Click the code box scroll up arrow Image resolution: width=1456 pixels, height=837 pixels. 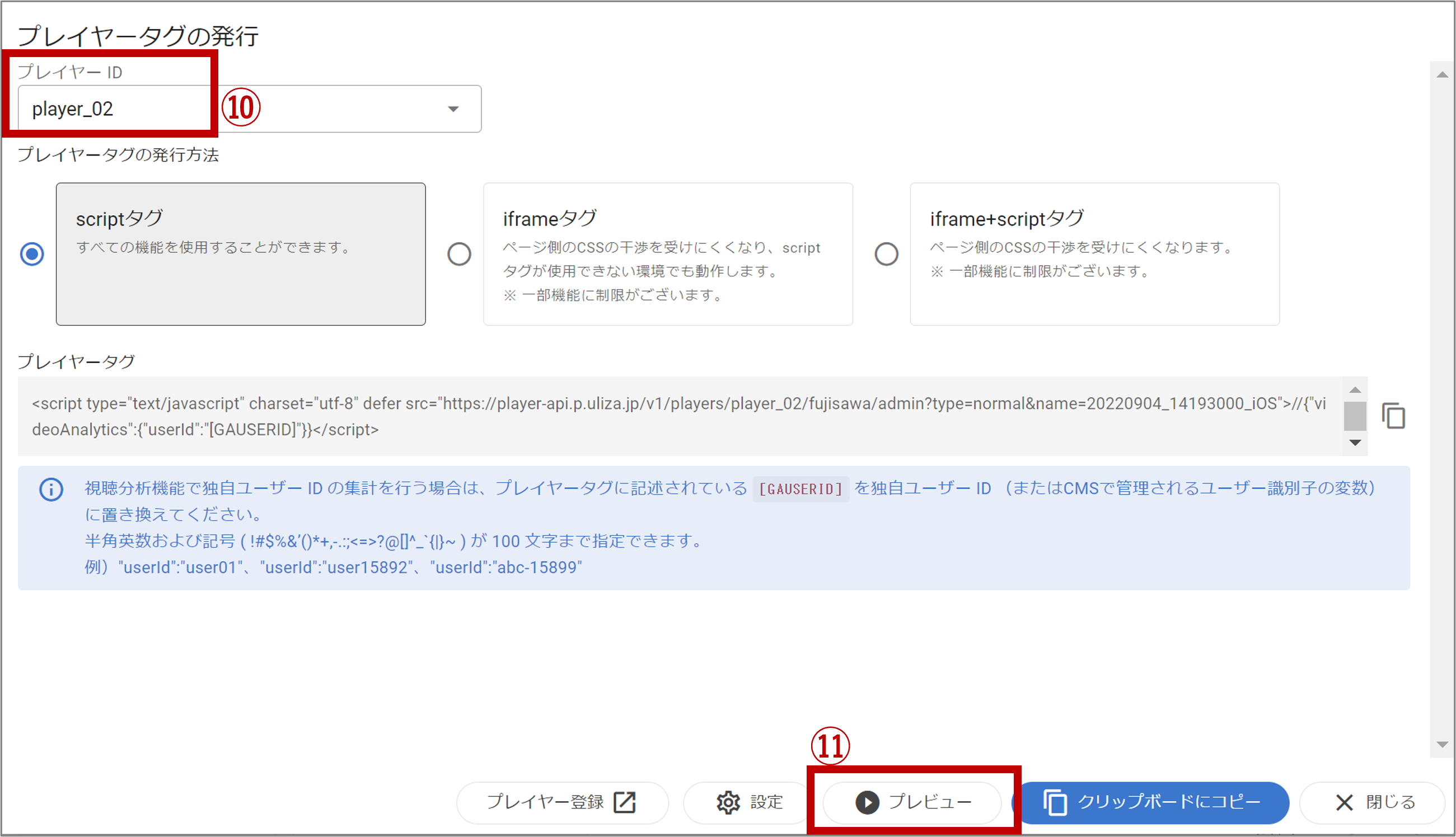tap(1355, 390)
